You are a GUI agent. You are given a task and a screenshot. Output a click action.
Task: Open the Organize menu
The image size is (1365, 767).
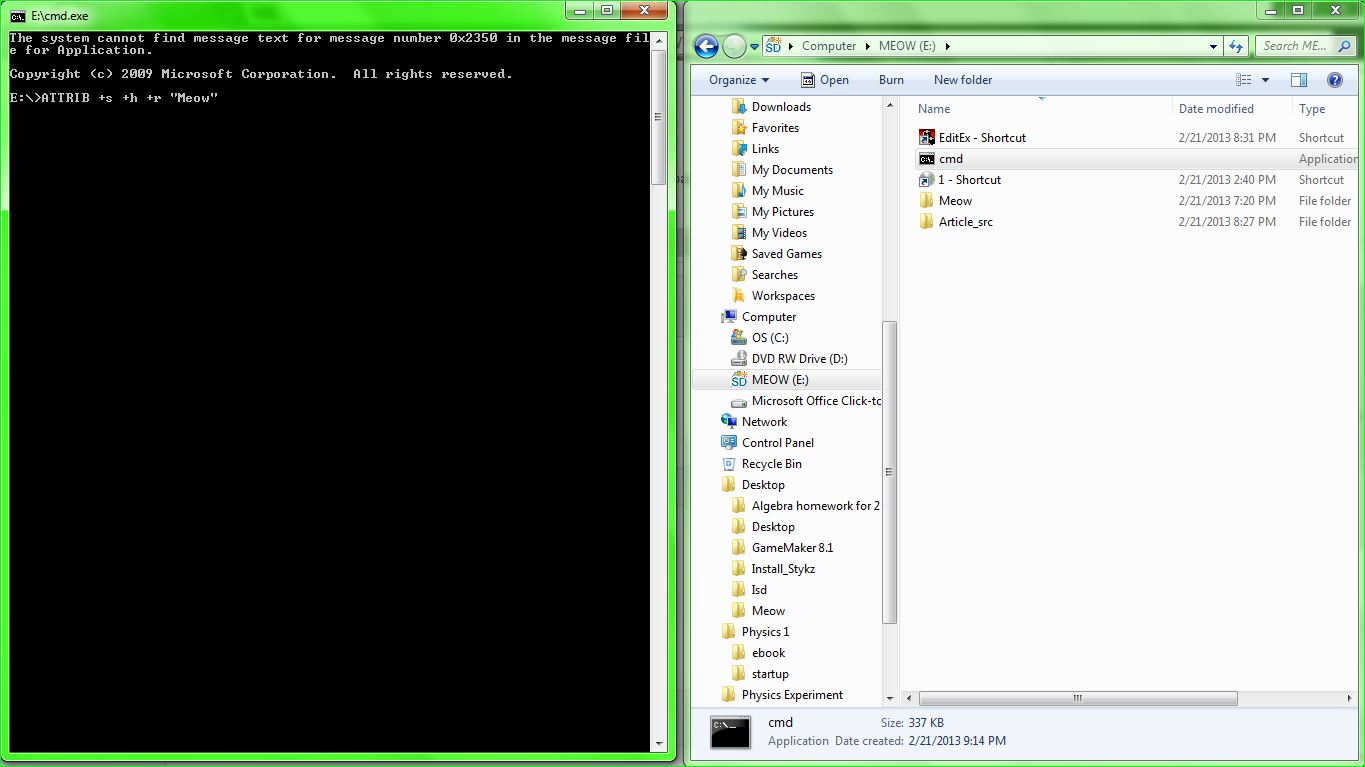739,80
